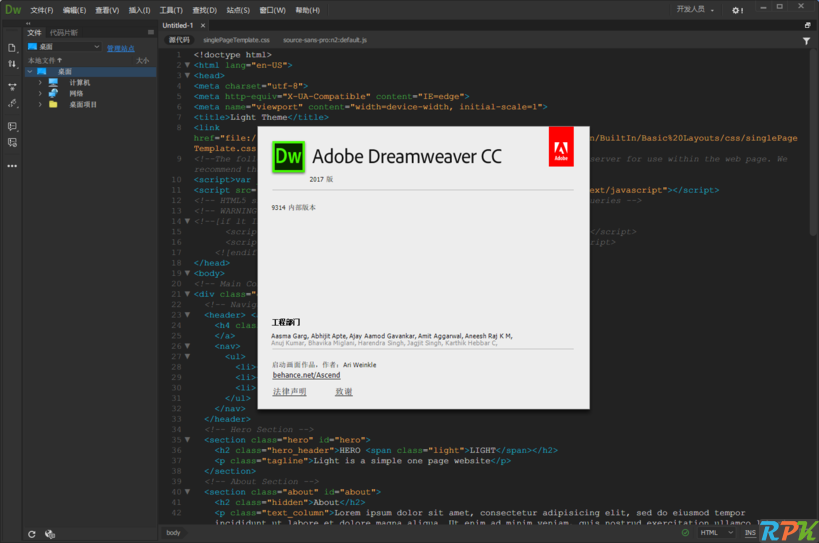The image size is (819, 543).
Task: Select the 源代码 source code button
Action: coord(179,40)
